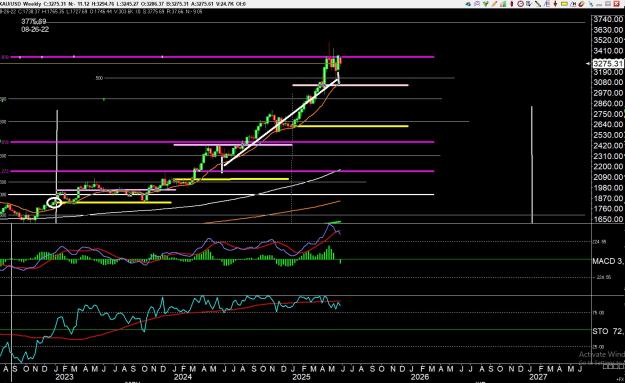This screenshot has width=625, height=383.
Task: Click the 2200.00 price axis label
Action: (608, 167)
